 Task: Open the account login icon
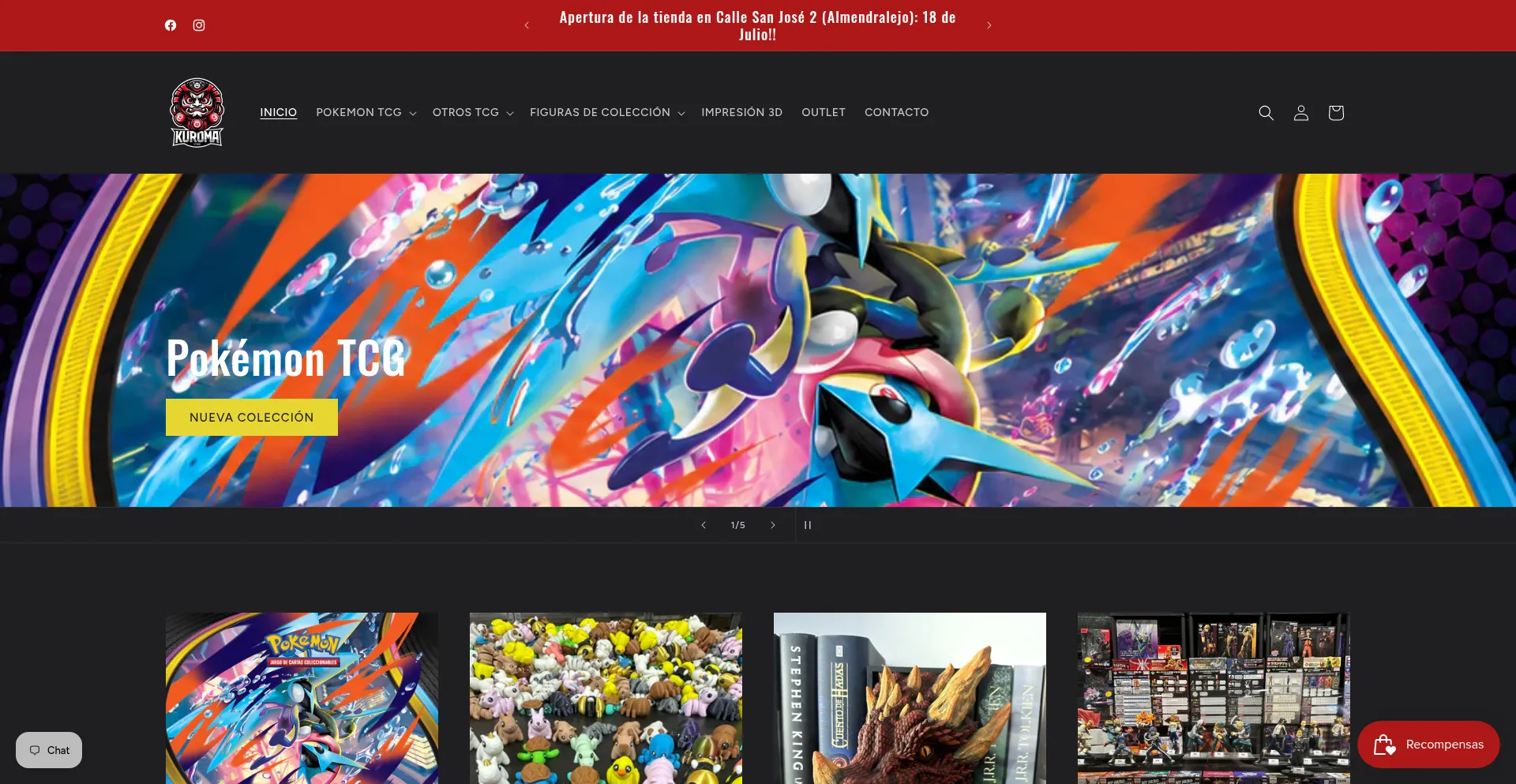(x=1301, y=113)
